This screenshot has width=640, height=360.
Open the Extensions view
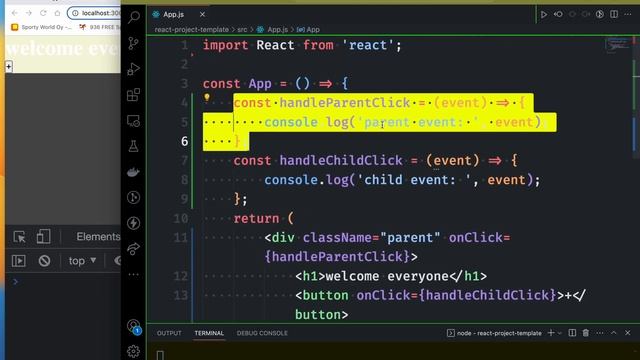[x=133, y=95]
